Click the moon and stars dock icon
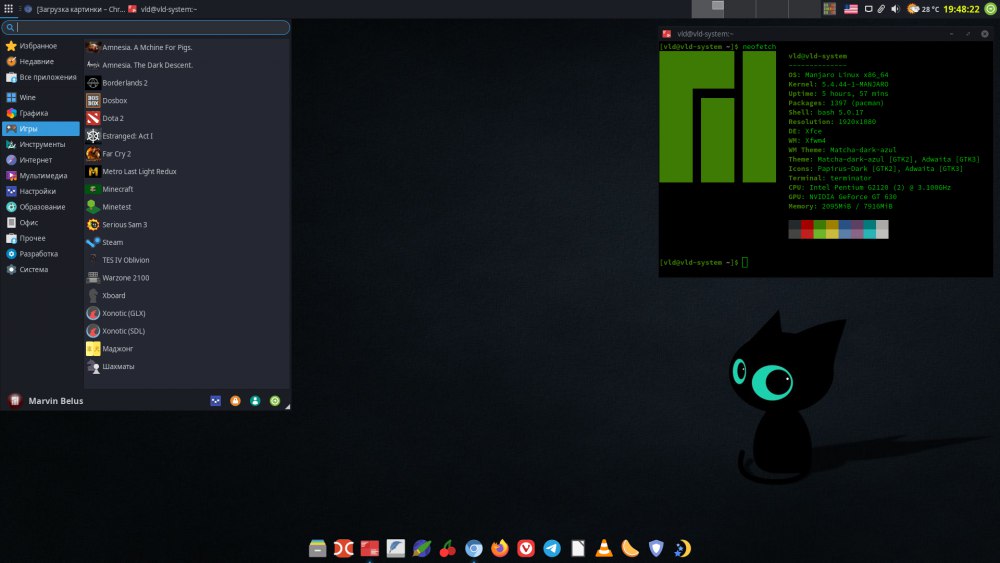The height and width of the screenshot is (563, 1000). click(x=682, y=548)
